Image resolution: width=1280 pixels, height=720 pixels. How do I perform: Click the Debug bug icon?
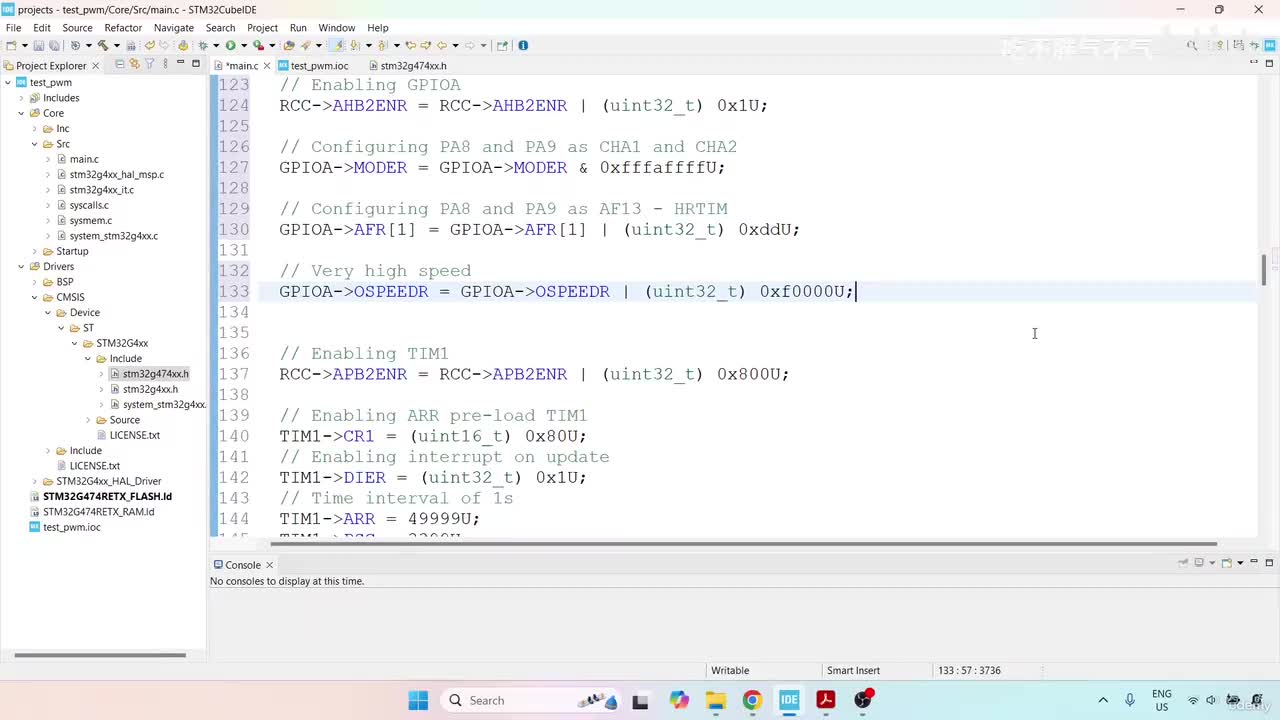click(x=203, y=45)
